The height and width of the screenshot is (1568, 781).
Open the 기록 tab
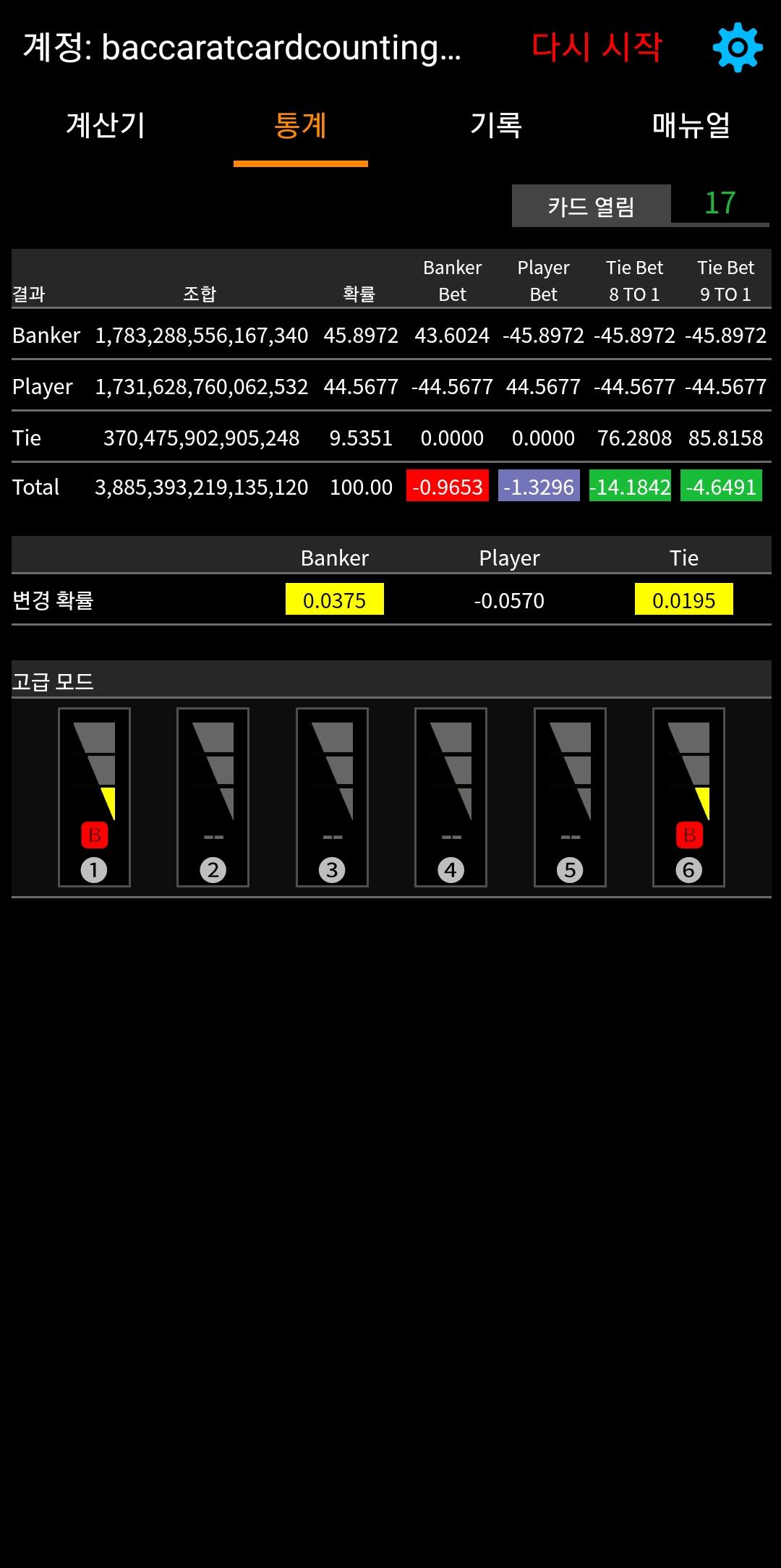click(496, 126)
